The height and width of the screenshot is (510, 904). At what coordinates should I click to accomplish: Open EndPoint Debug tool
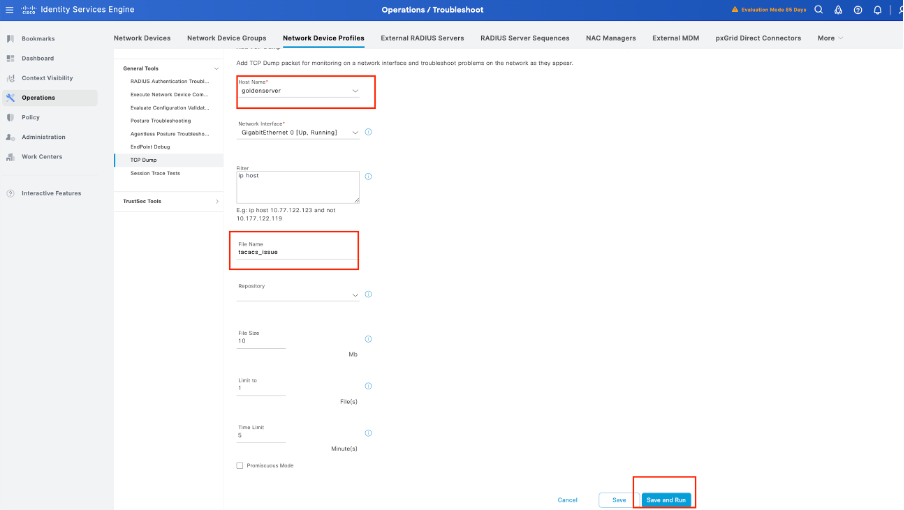point(150,147)
